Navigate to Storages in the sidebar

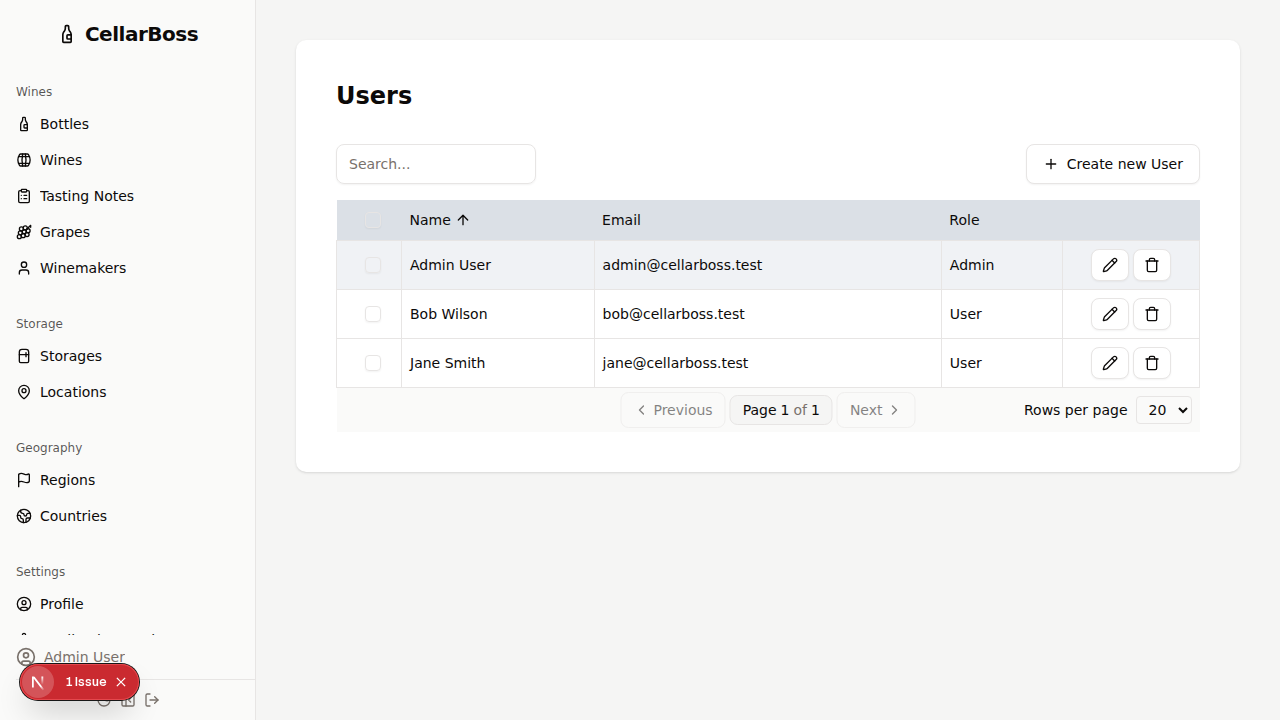pos(70,356)
